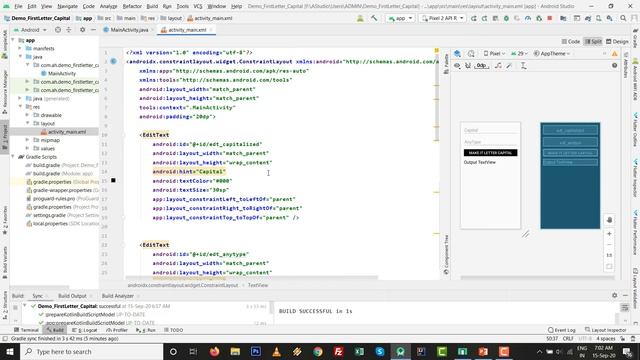Click the orientation icon in design toolbar
This screenshot has width=640, height=360.
click(x=471, y=53)
